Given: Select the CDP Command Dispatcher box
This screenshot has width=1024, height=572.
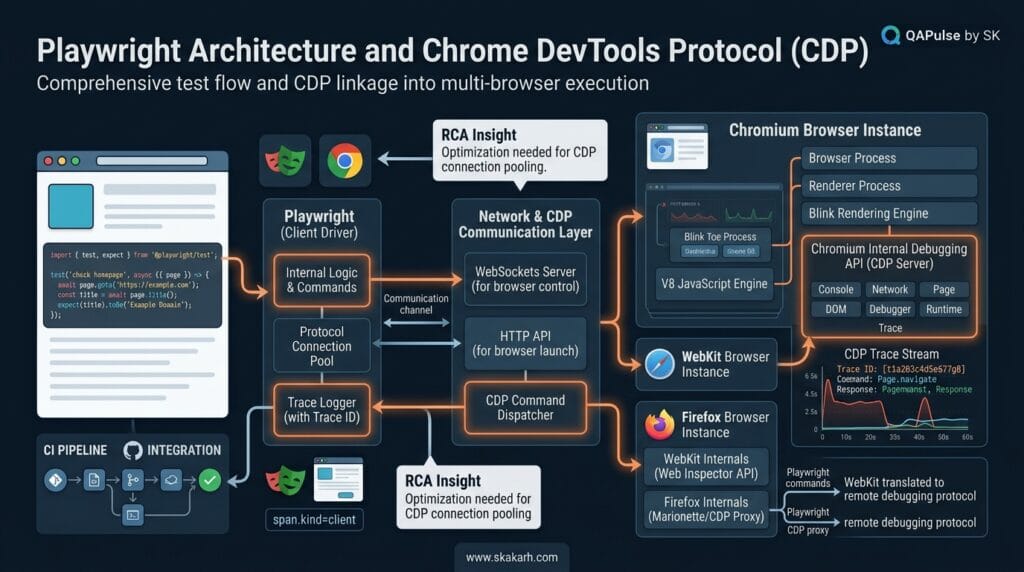Looking at the screenshot, I should point(526,407).
